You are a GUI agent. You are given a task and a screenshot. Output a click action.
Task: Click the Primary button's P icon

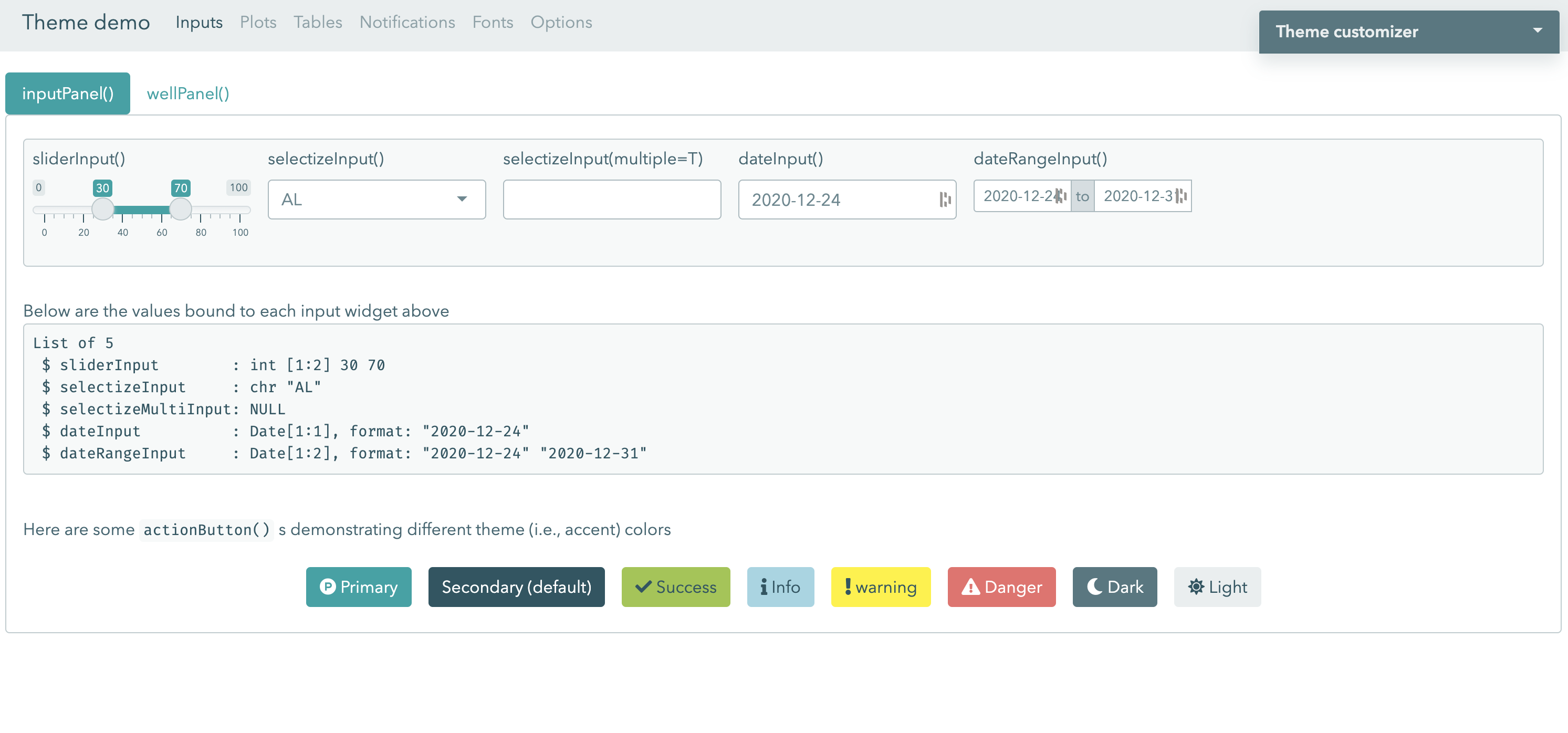point(328,587)
